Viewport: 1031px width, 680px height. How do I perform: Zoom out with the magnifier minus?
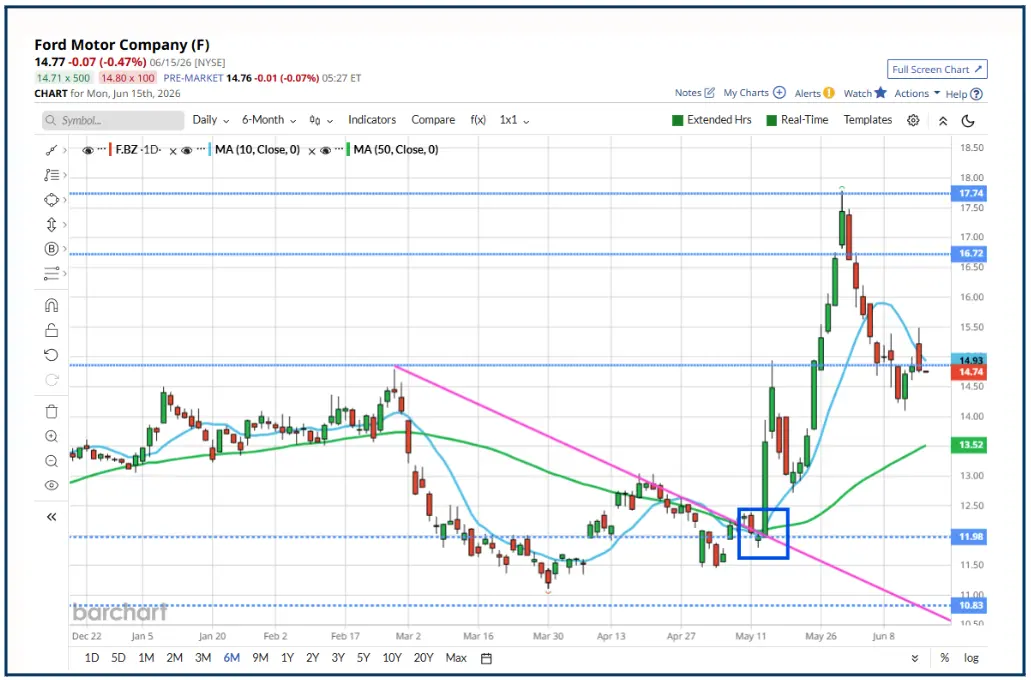(x=51, y=462)
